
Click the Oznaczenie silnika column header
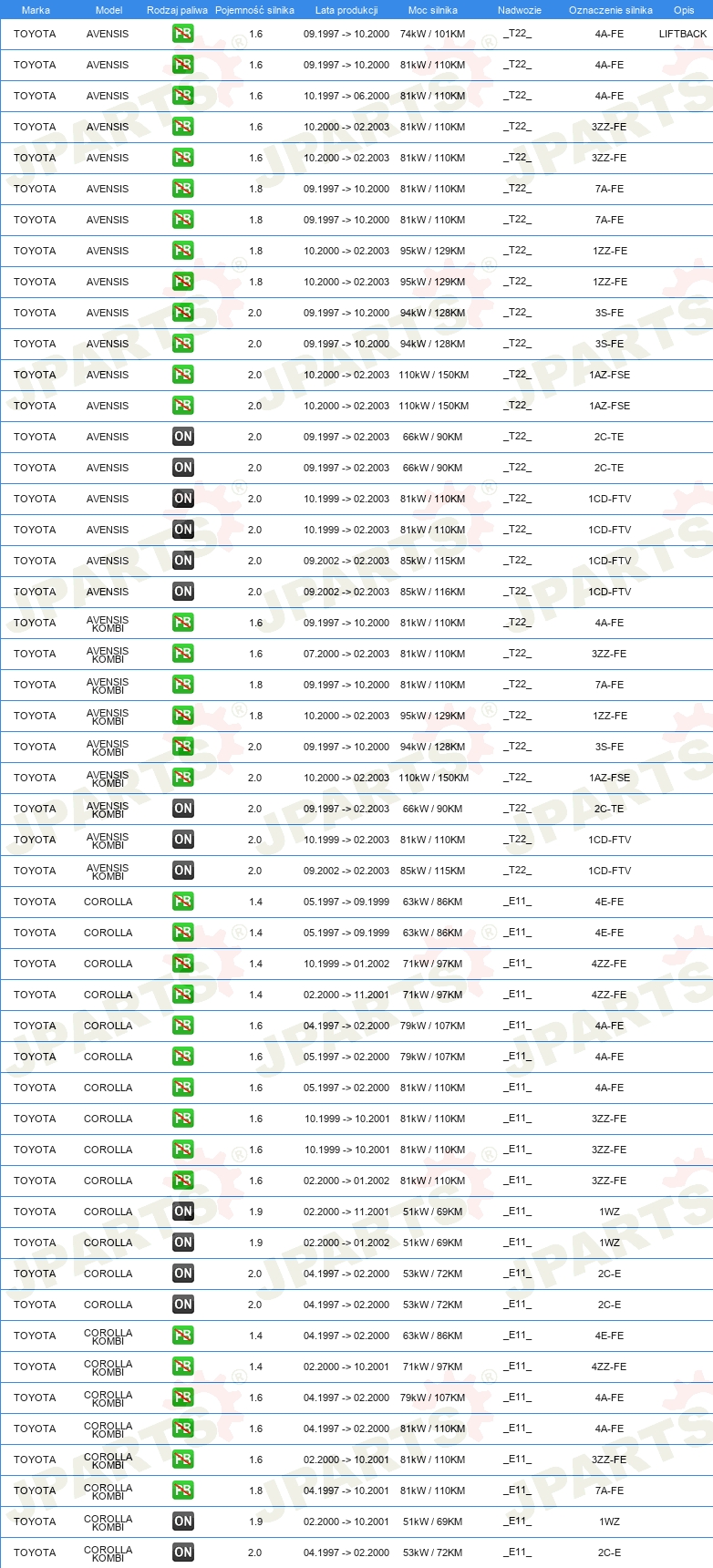click(x=610, y=10)
